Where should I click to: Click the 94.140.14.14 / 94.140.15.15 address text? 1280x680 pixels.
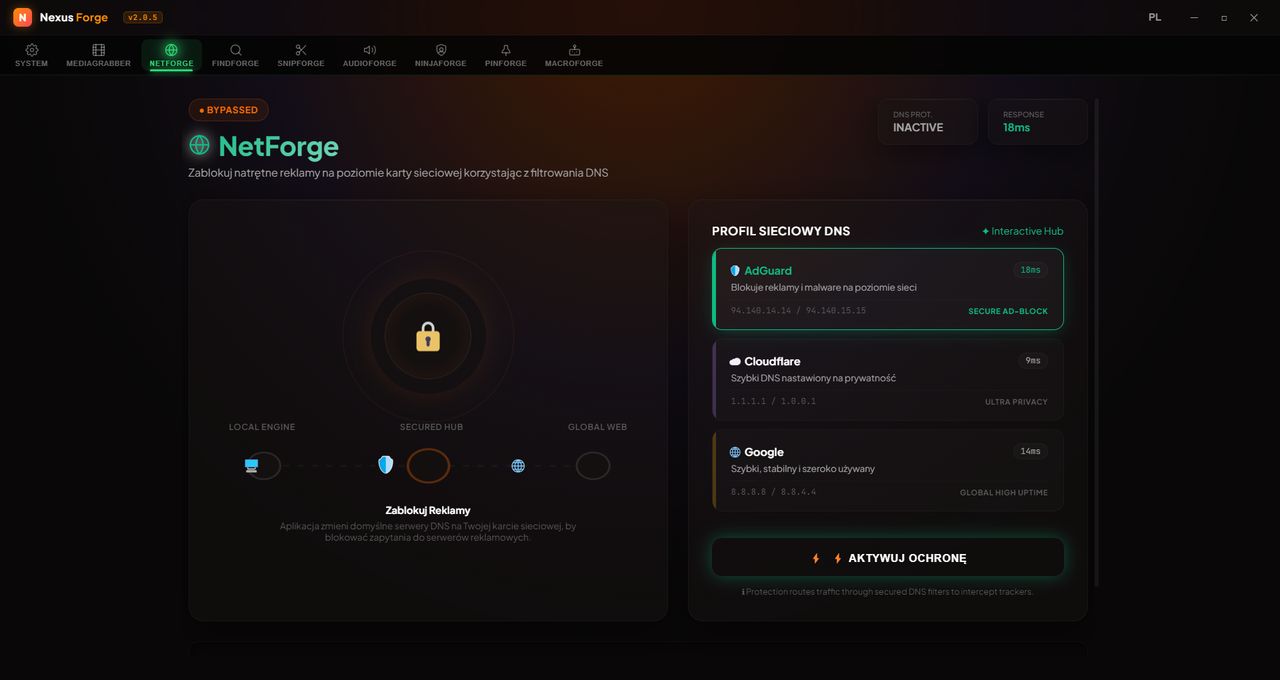798,311
